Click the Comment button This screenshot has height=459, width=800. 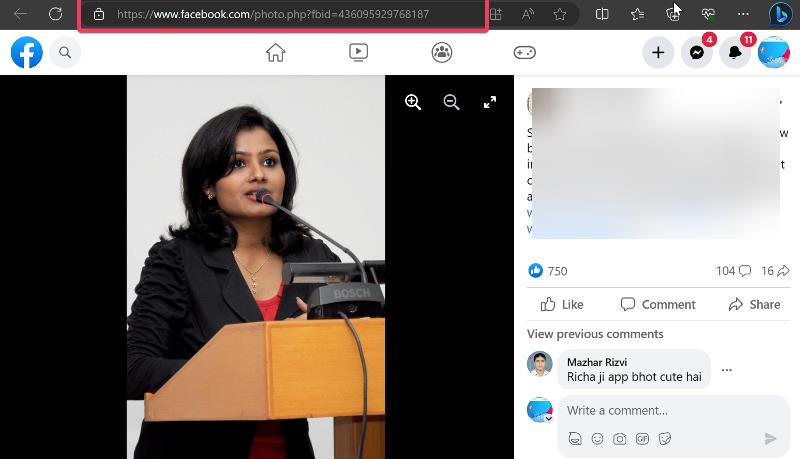(x=658, y=304)
